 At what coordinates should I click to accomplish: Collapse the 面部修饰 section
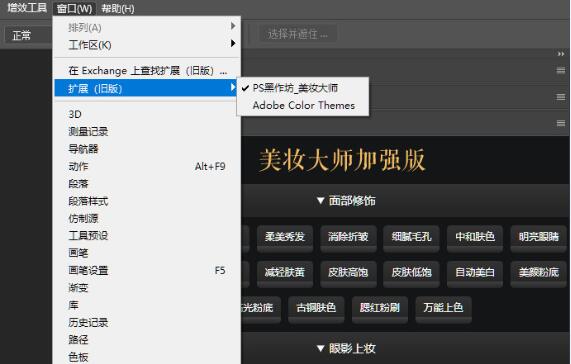click(346, 201)
